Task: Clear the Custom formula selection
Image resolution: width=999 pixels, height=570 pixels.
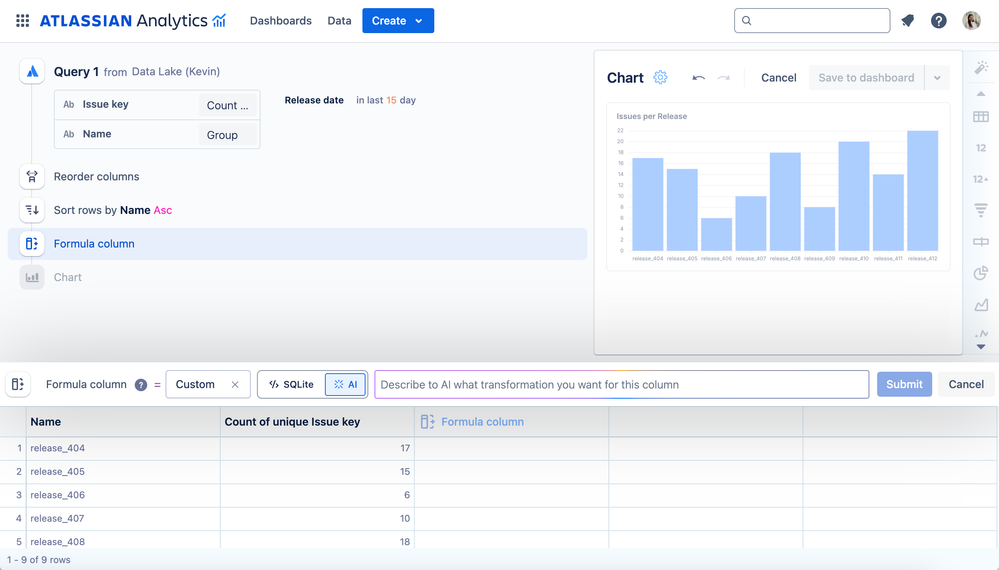Action: coord(235,385)
